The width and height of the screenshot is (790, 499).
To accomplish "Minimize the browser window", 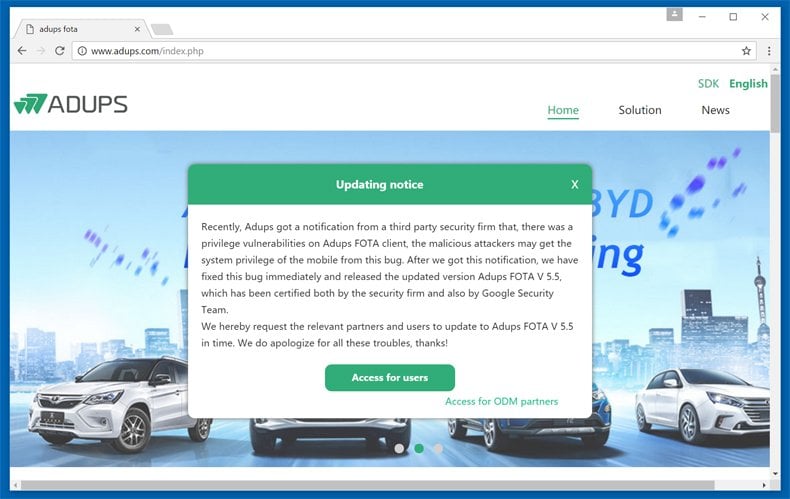I will click(x=702, y=17).
